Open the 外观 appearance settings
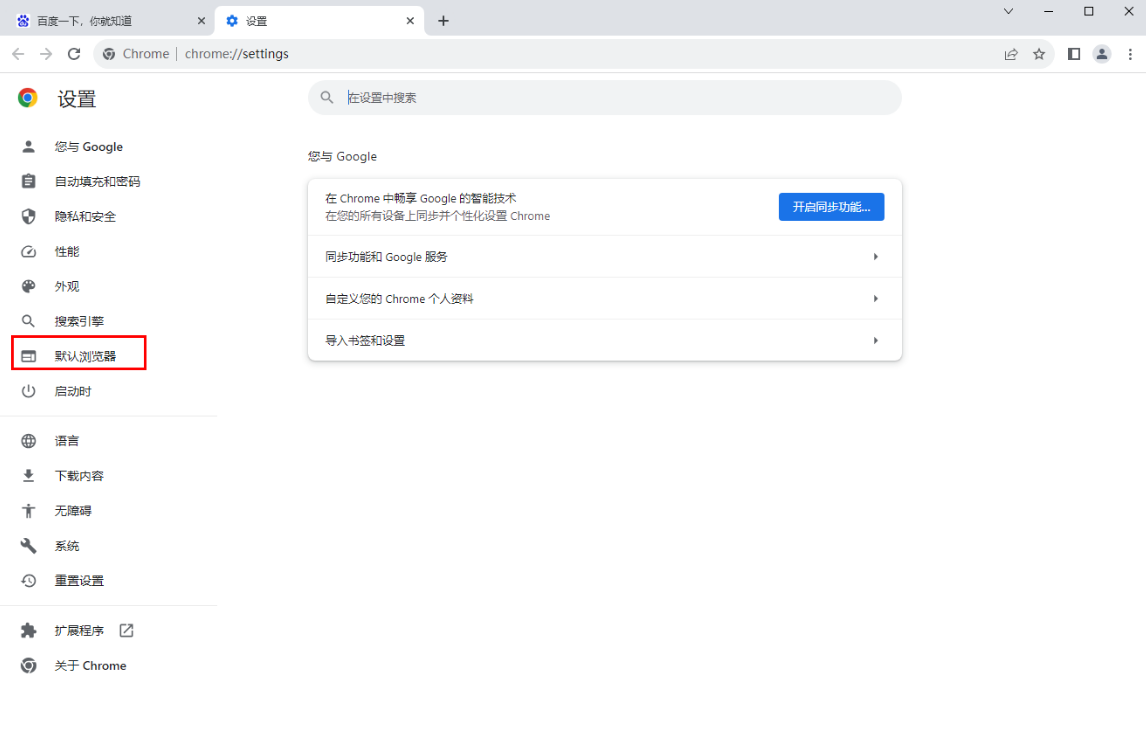Viewport: 1146px width, 733px height. [x=67, y=286]
